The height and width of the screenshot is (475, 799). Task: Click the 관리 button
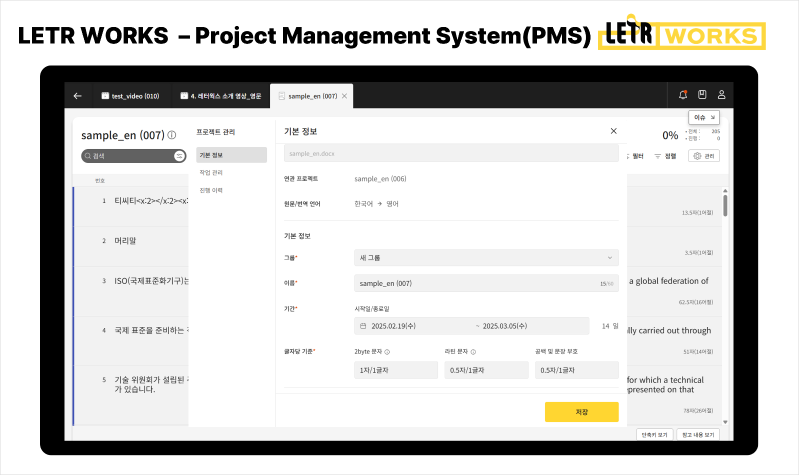(x=704, y=156)
